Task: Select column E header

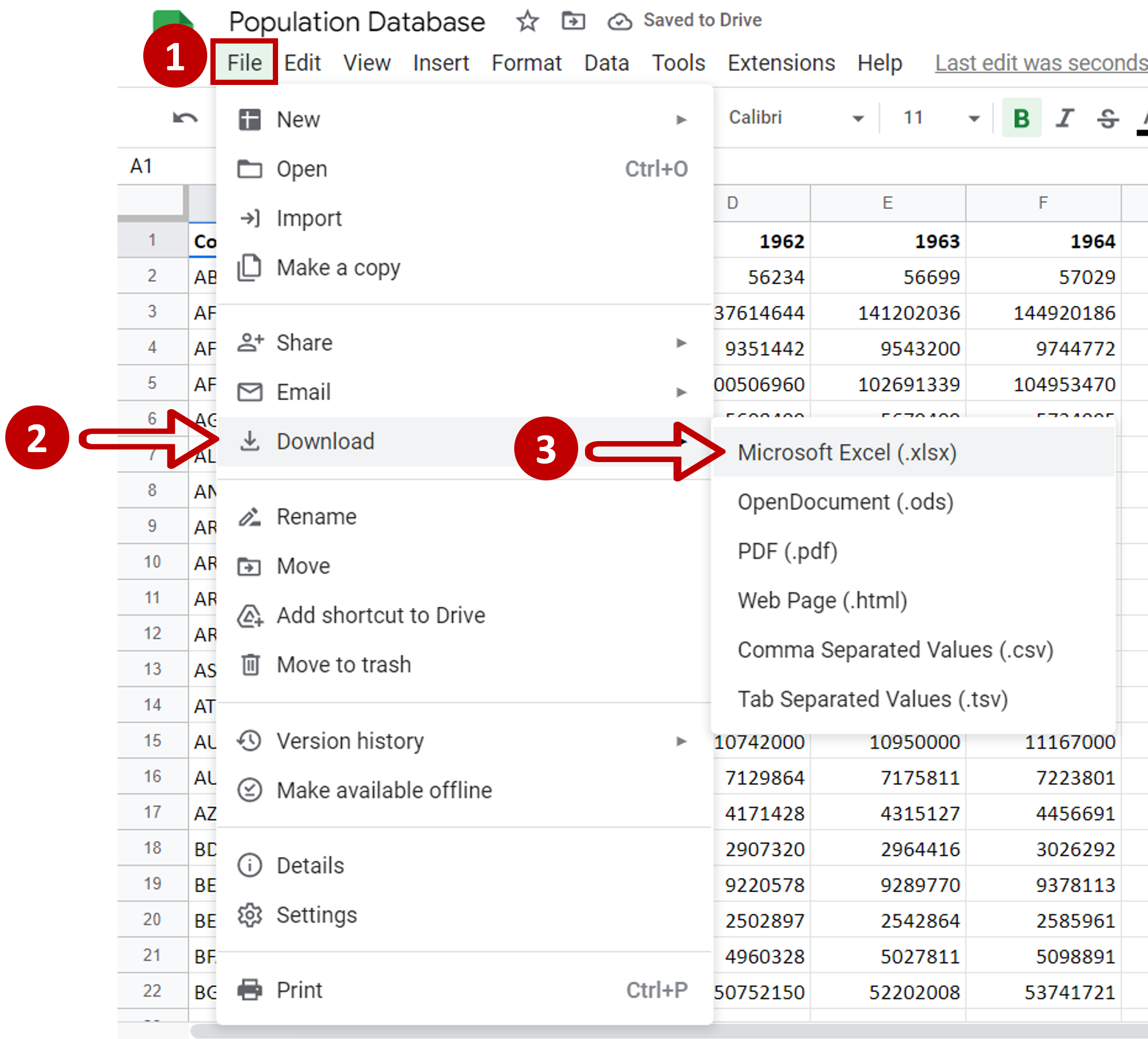Action: click(x=887, y=202)
